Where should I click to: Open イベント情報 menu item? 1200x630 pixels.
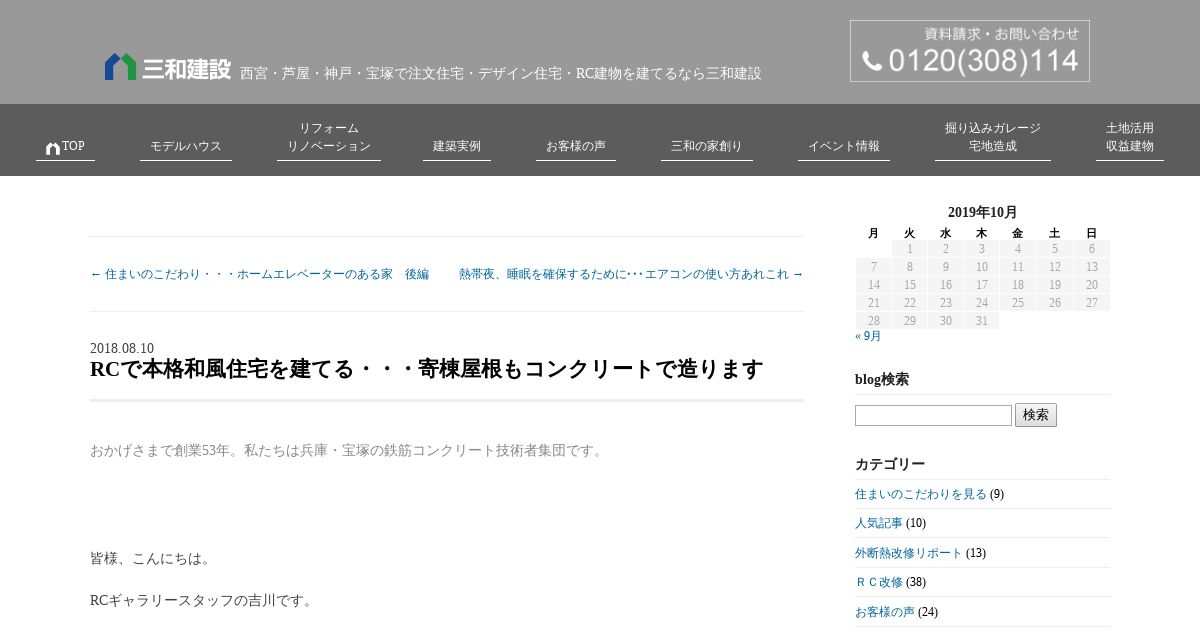[x=844, y=146]
